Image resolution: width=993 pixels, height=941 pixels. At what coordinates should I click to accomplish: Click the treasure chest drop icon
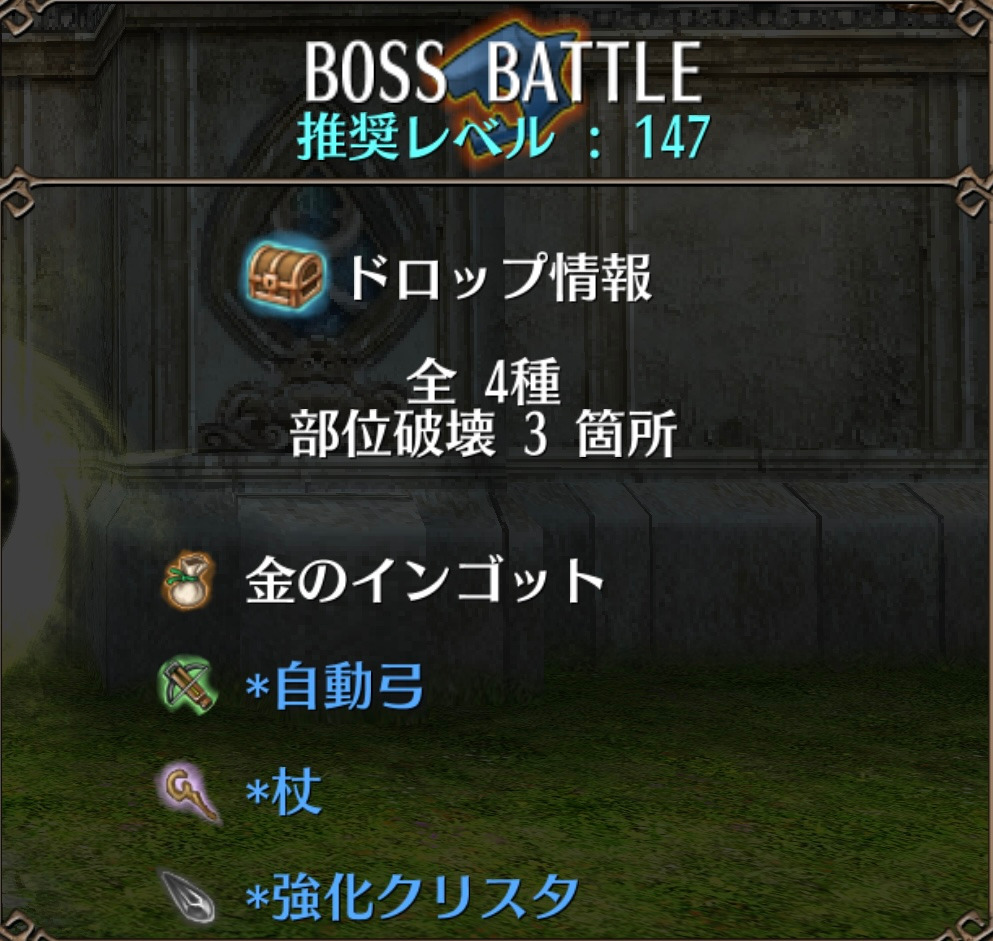point(286,276)
